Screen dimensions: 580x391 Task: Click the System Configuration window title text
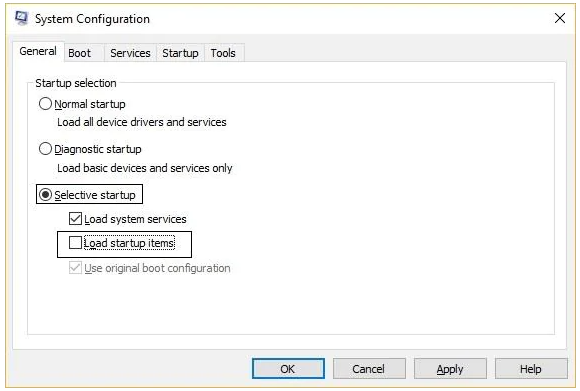(92, 18)
